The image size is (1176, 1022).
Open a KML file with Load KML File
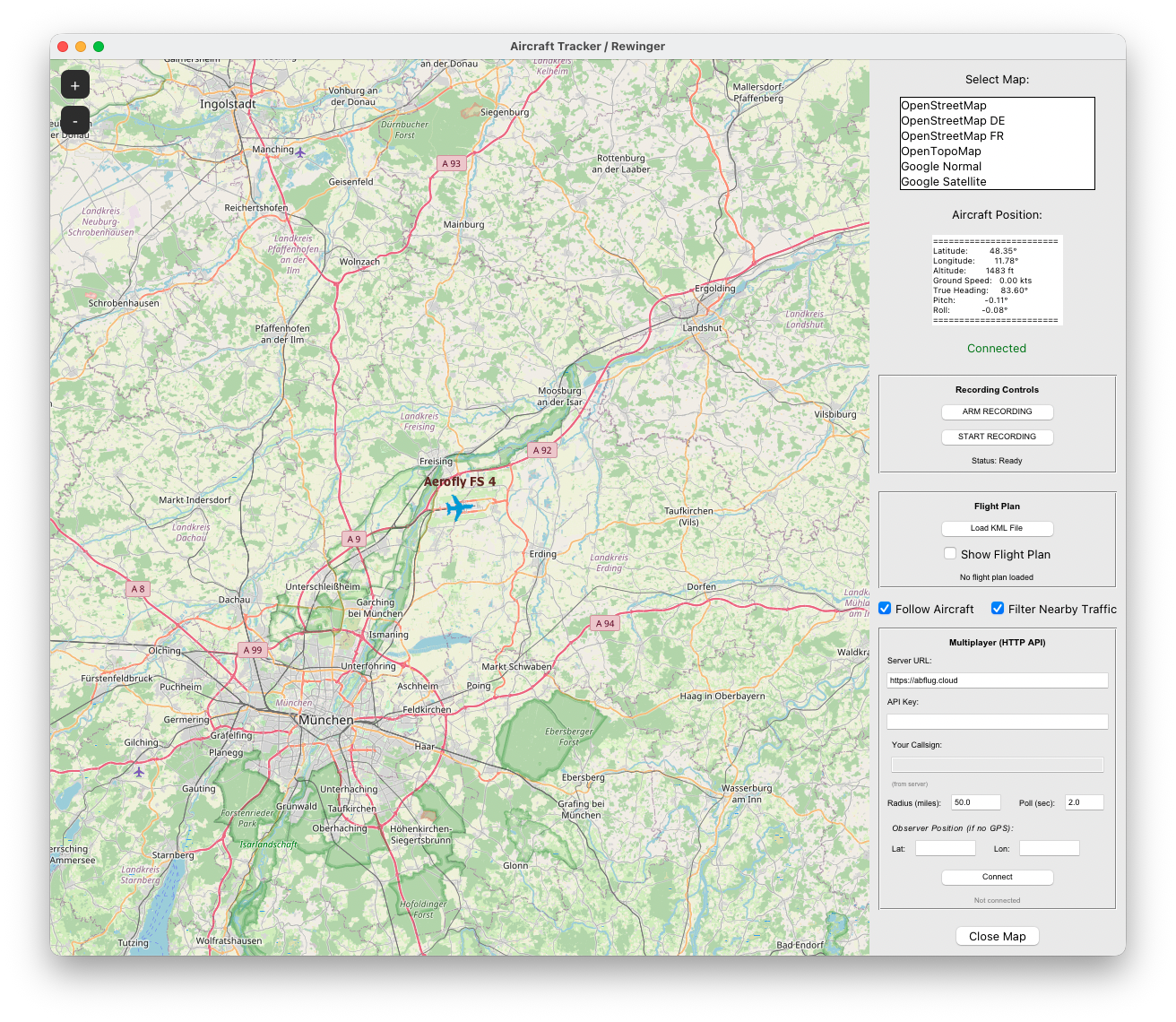997,528
